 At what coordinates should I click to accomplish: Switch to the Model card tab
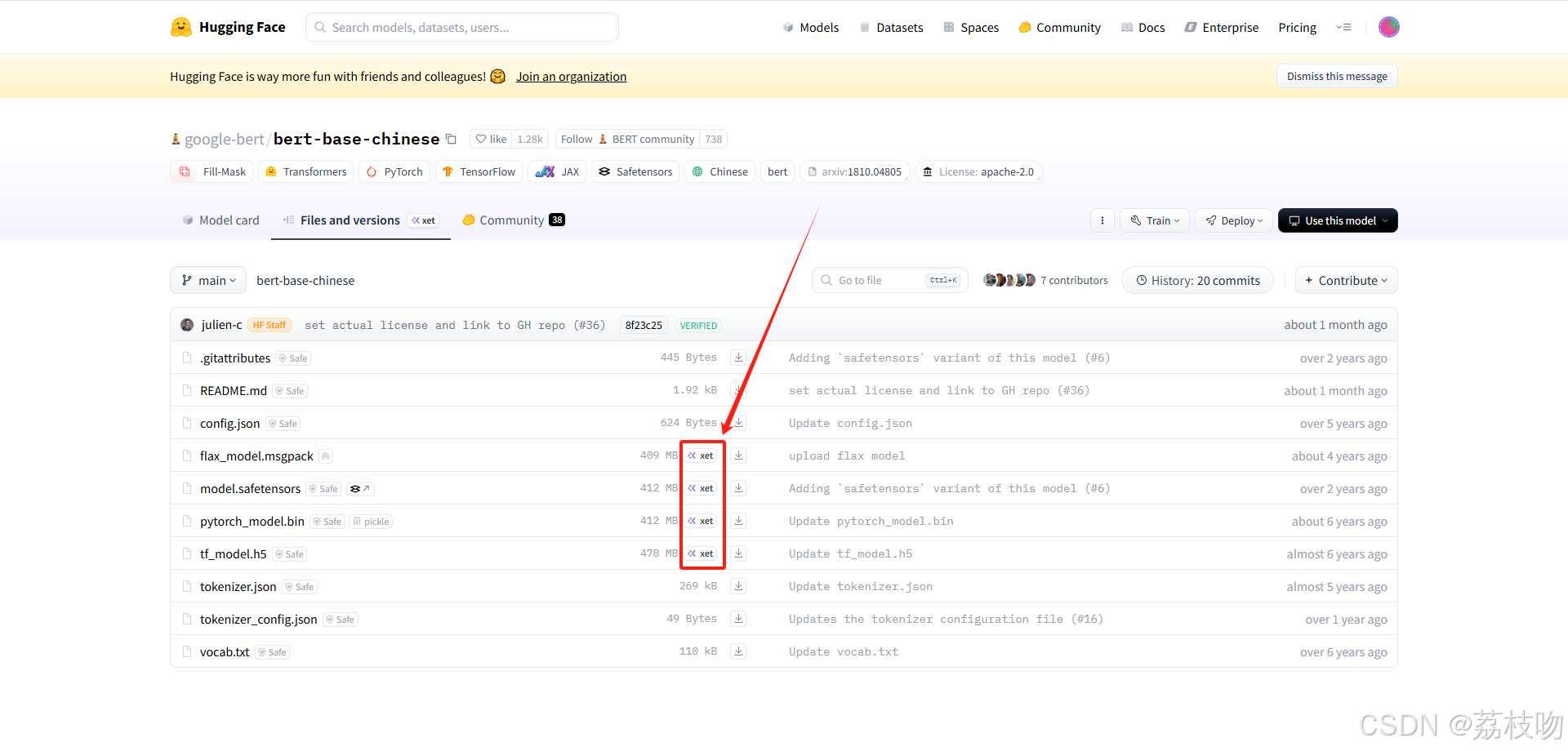click(220, 220)
